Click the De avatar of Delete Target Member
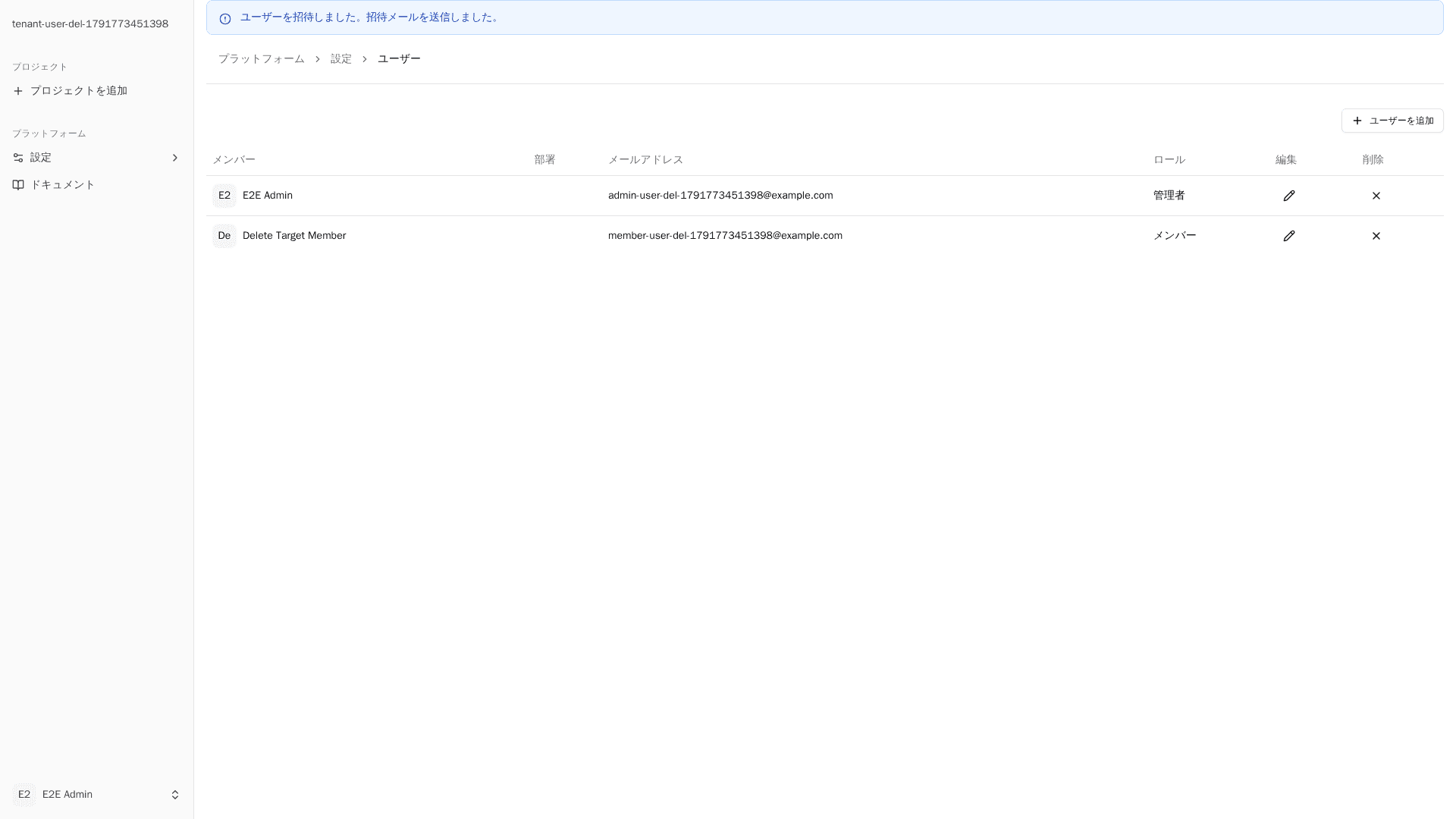This screenshot has height=819, width=1456. [x=224, y=236]
